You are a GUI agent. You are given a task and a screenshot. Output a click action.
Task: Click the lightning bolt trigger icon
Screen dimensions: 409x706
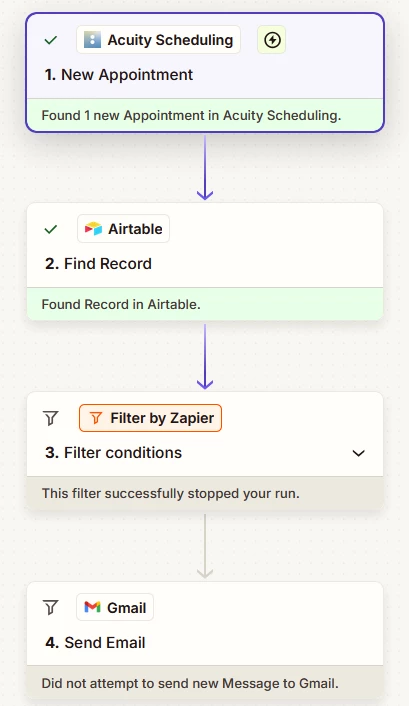(272, 40)
